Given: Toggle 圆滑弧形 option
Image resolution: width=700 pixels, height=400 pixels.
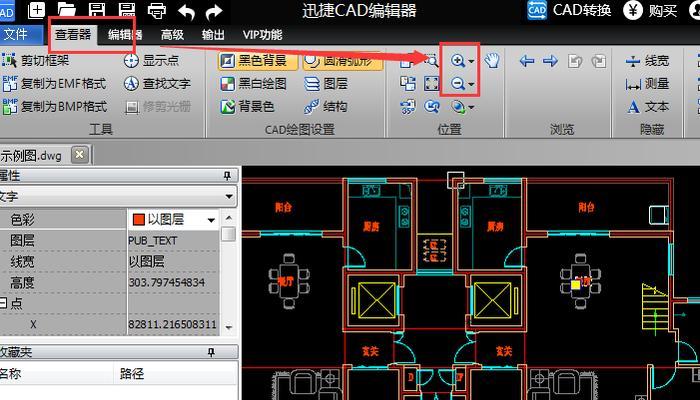Looking at the screenshot, I should (x=342, y=61).
